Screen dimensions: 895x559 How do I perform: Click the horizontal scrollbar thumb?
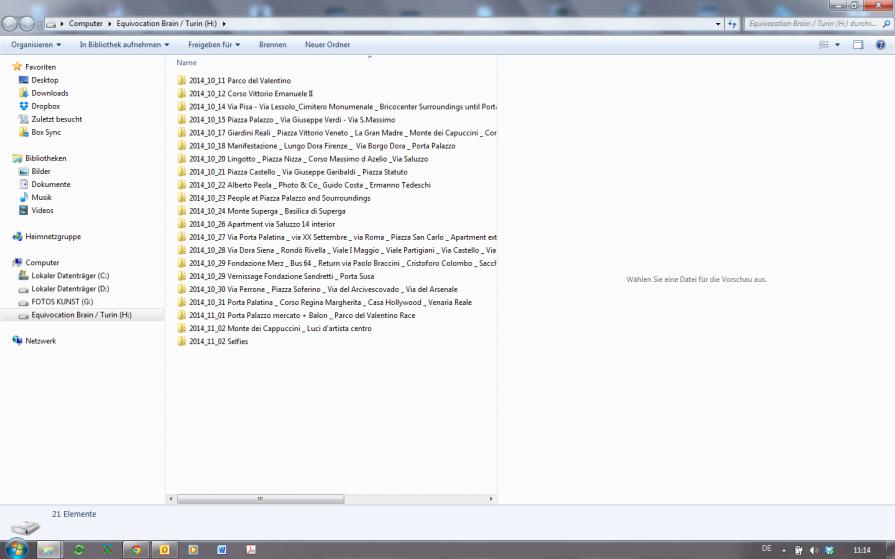[260, 499]
